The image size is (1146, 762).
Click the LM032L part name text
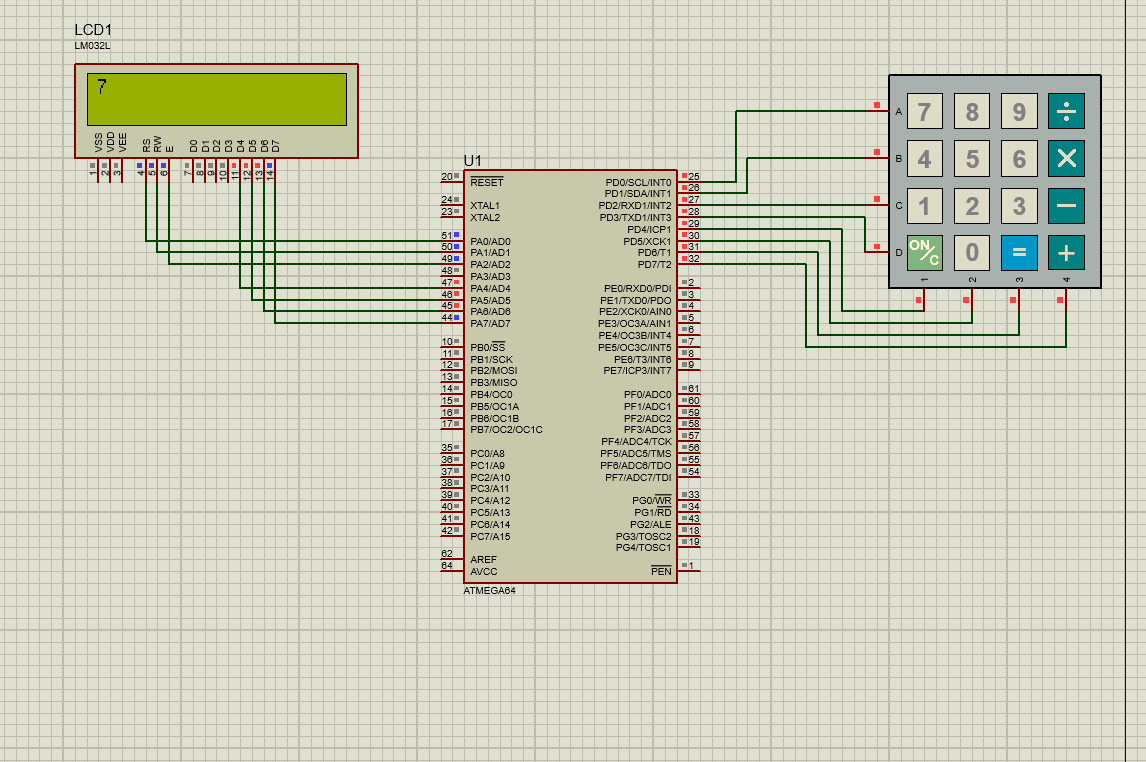tap(92, 46)
